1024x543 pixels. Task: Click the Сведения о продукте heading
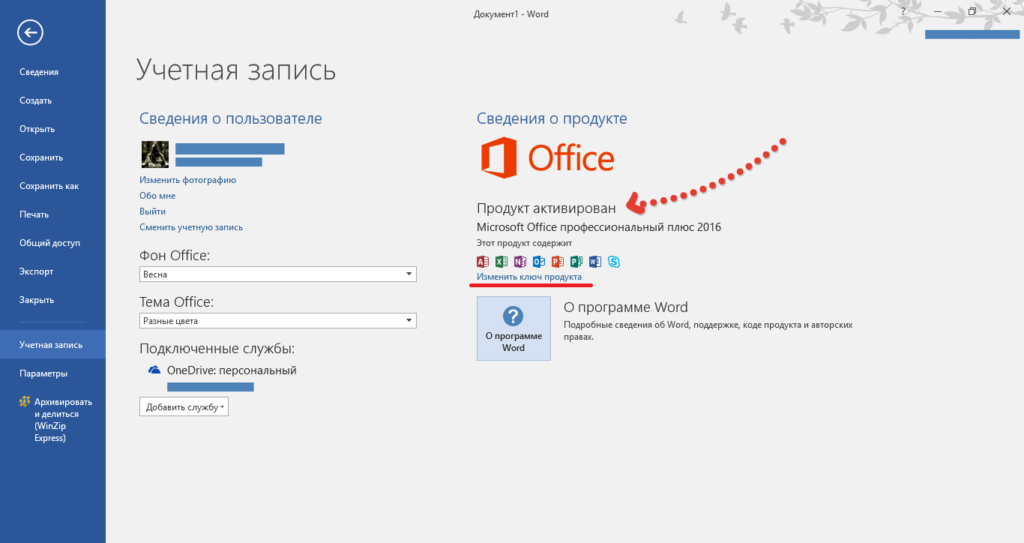[x=552, y=119]
